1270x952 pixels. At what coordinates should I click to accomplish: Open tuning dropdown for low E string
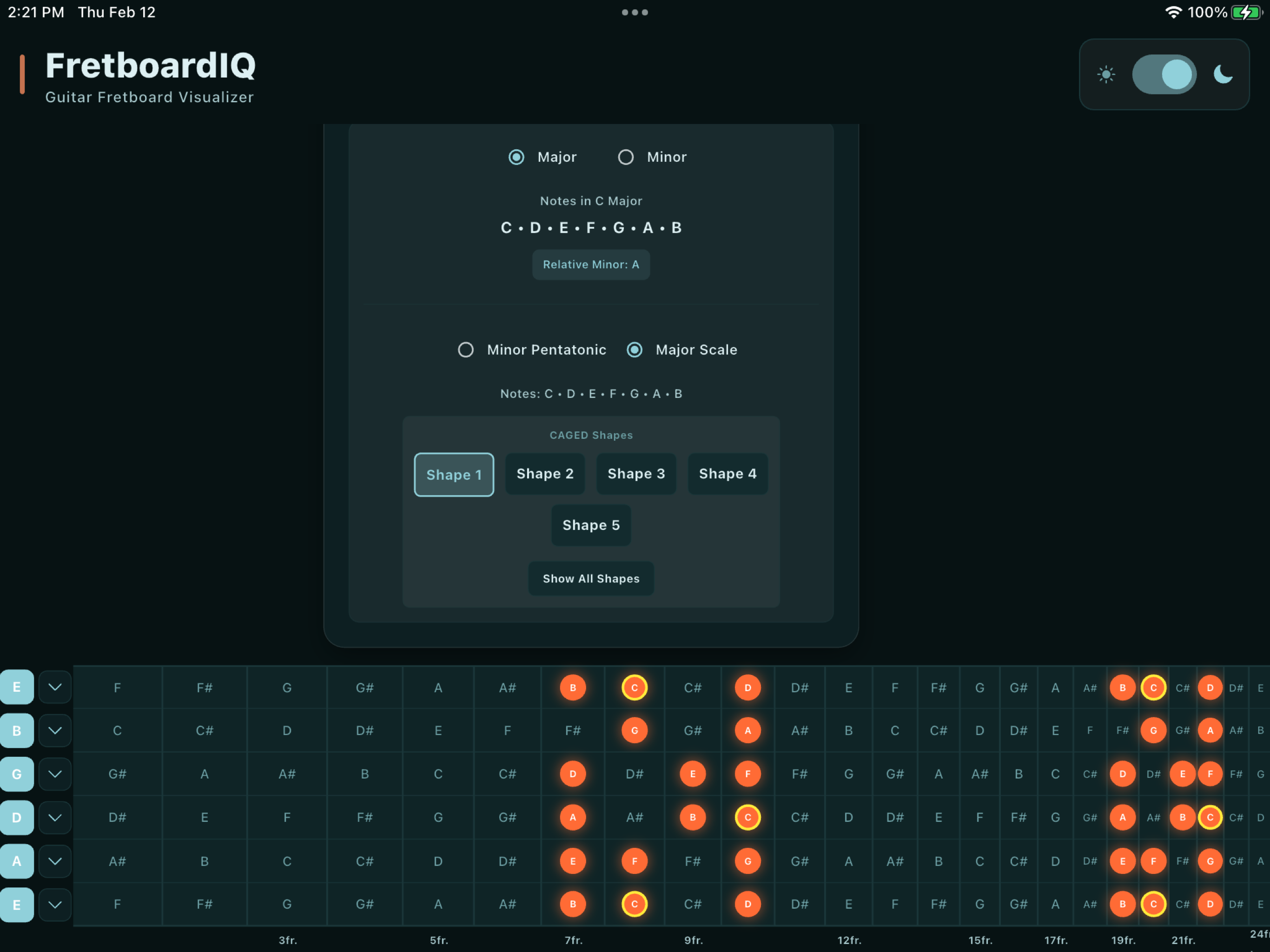(55, 905)
